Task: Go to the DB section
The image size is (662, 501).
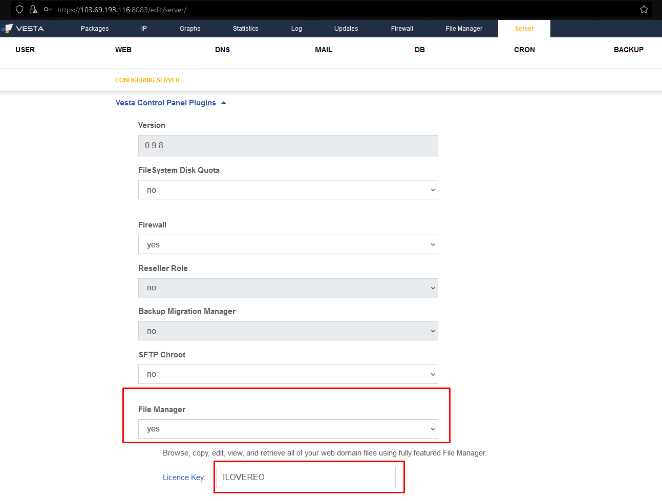Action: tap(420, 49)
